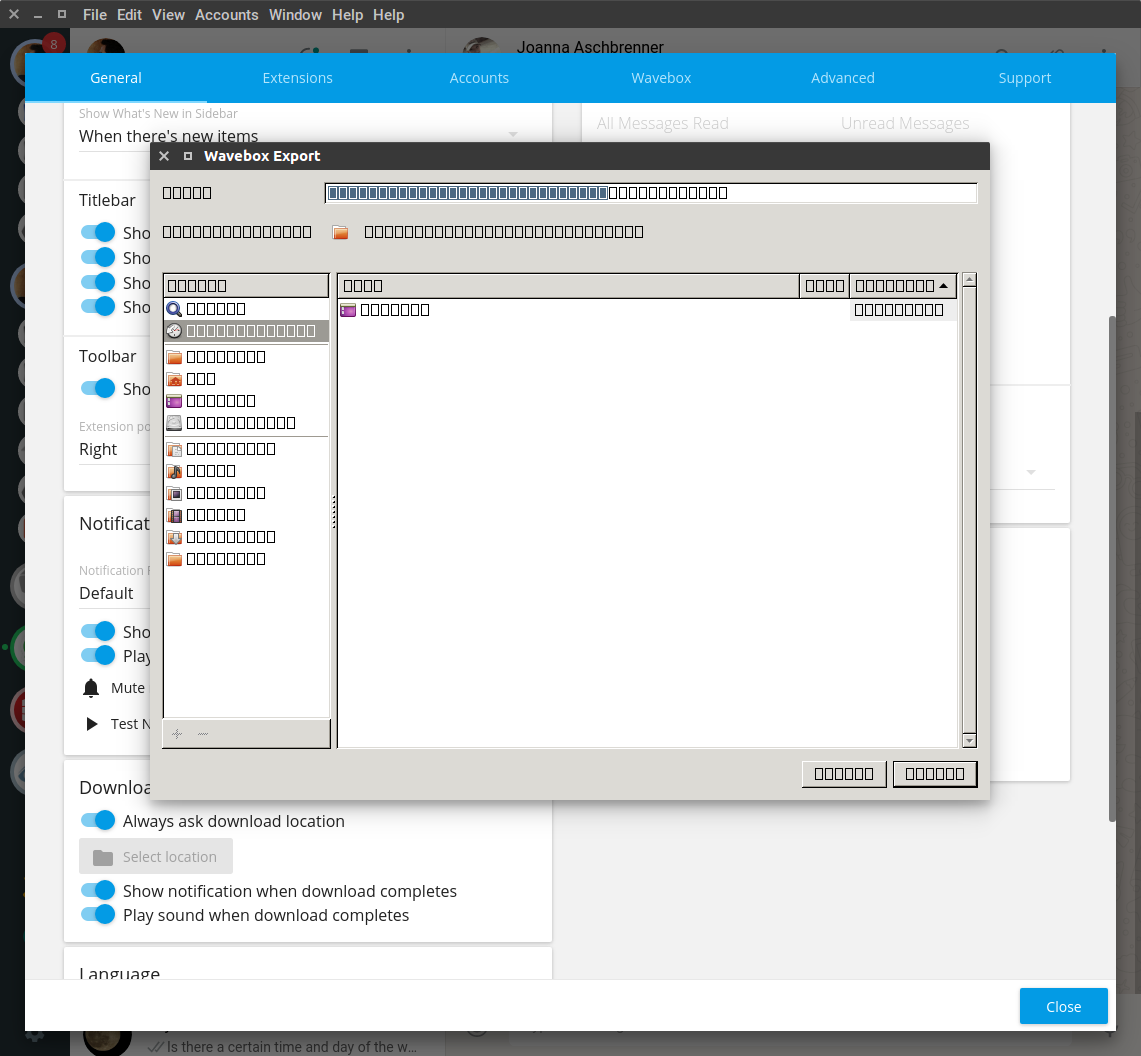Toggle Show notification when download completes
The image size is (1141, 1056).
[98, 890]
